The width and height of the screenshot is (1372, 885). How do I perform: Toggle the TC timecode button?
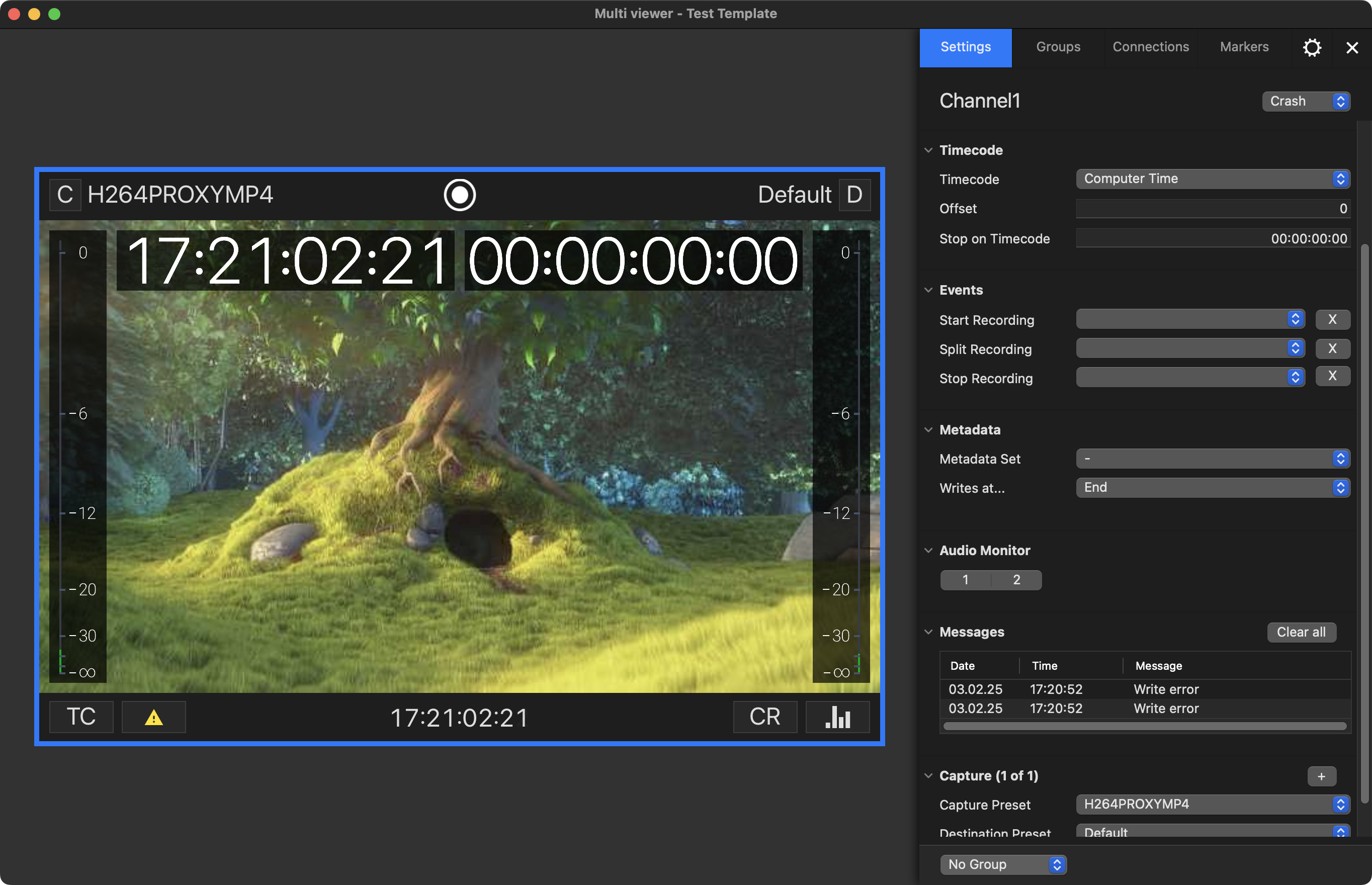(x=81, y=717)
